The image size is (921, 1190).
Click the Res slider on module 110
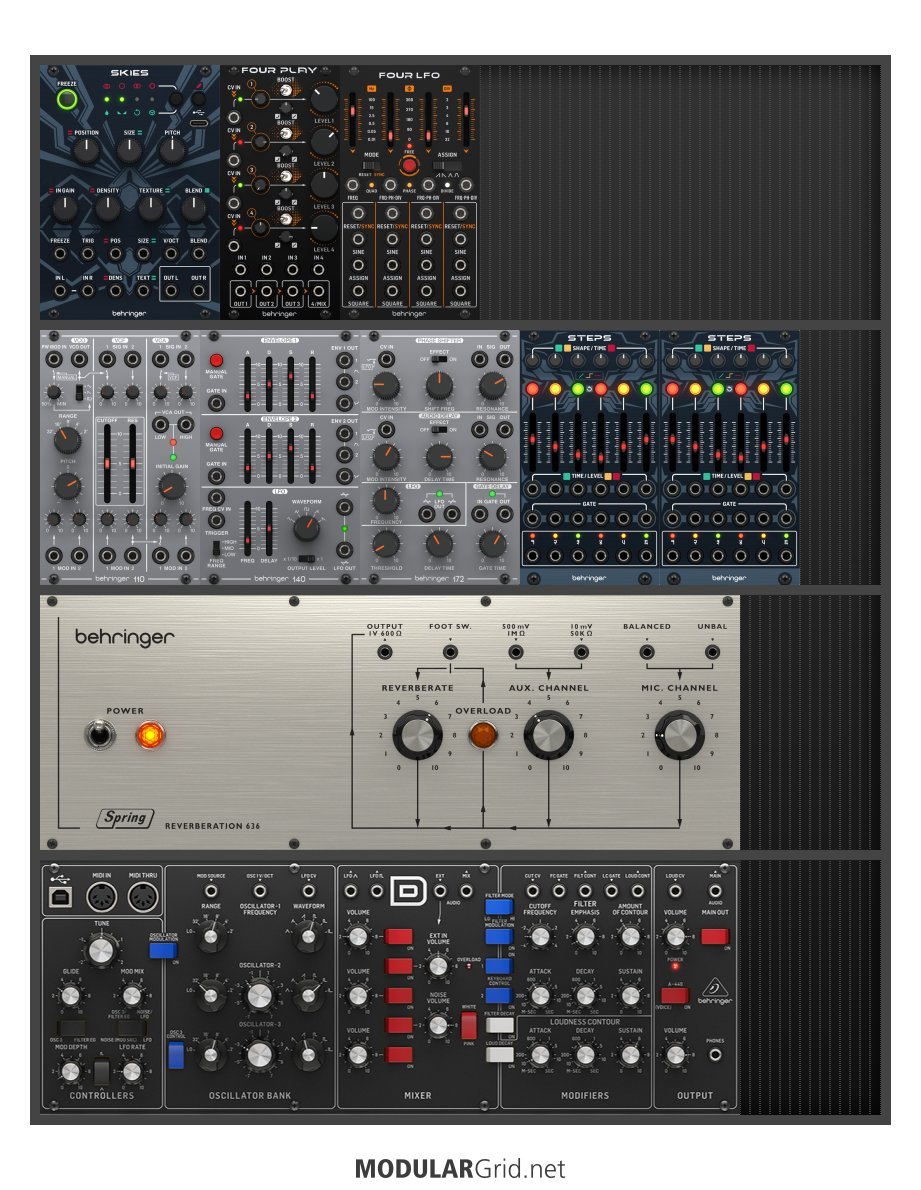click(133, 463)
